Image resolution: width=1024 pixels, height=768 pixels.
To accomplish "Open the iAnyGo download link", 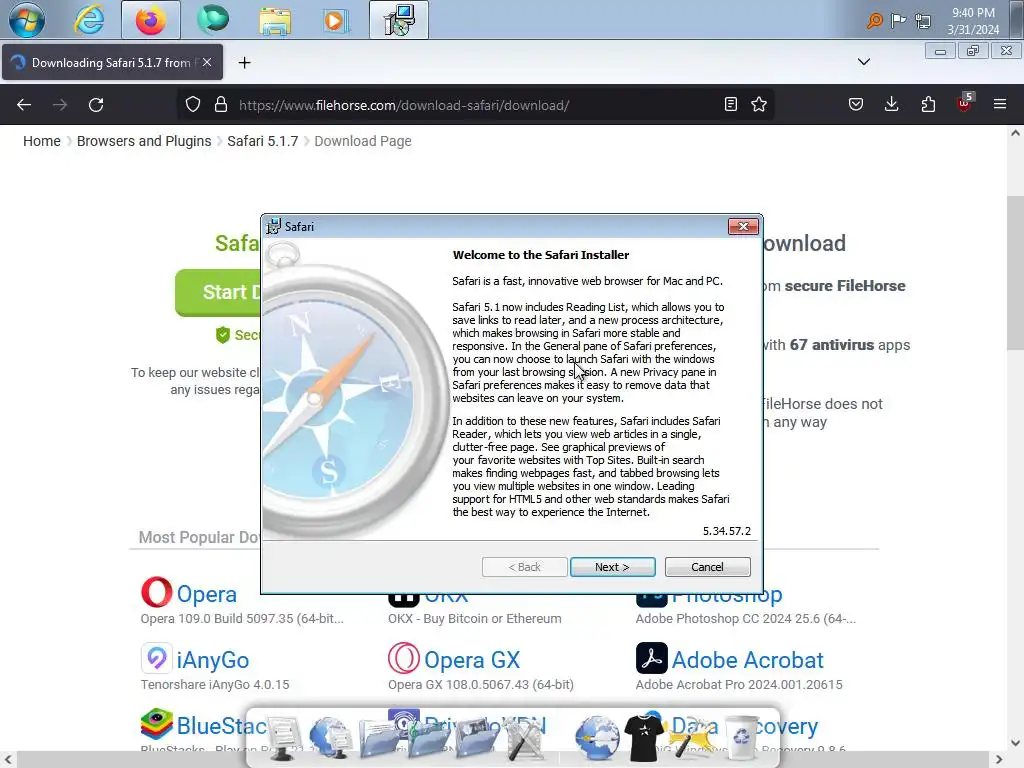I will pos(213,660).
